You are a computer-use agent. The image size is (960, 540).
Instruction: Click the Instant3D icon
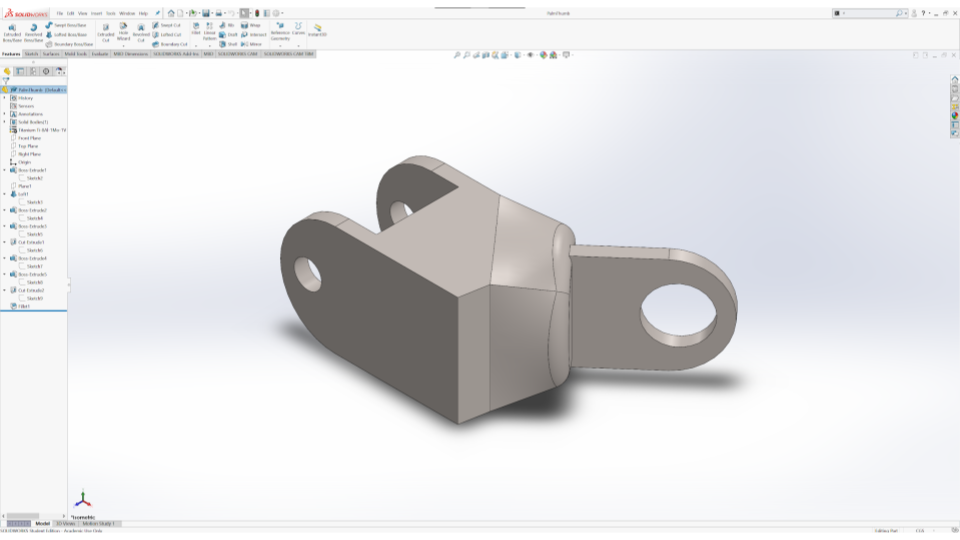pyautogui.click(x=318, y=32)
